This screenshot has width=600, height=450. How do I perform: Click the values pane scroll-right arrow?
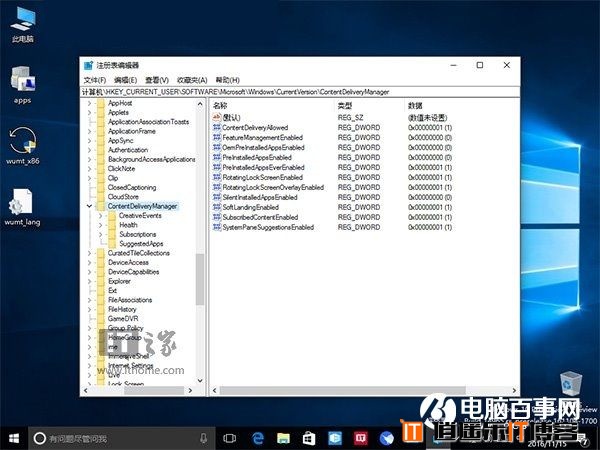[x=514, y=390]
